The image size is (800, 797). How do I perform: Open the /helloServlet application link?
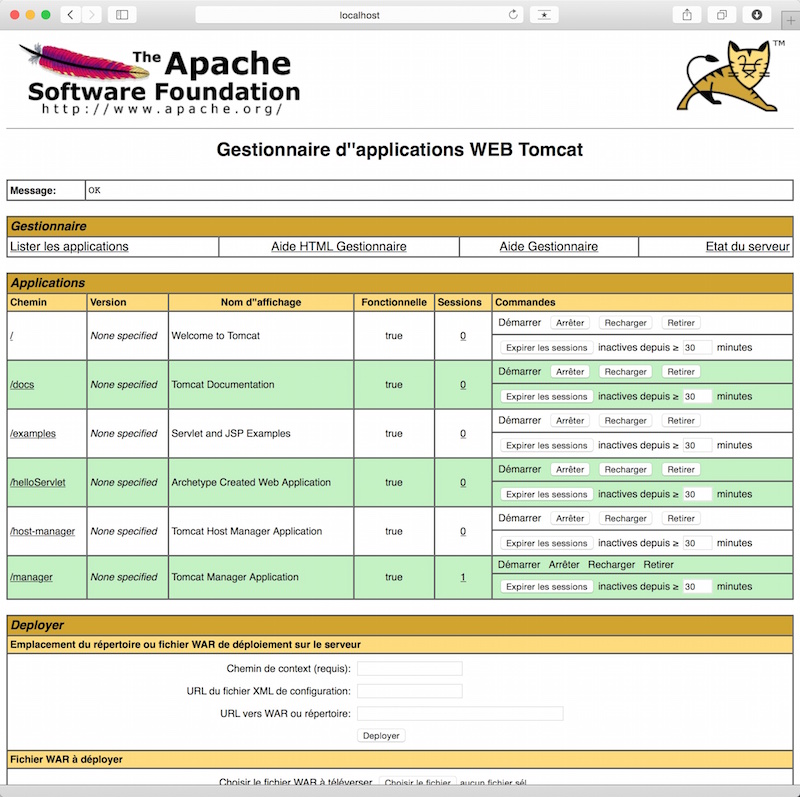(x=38, y=483)
